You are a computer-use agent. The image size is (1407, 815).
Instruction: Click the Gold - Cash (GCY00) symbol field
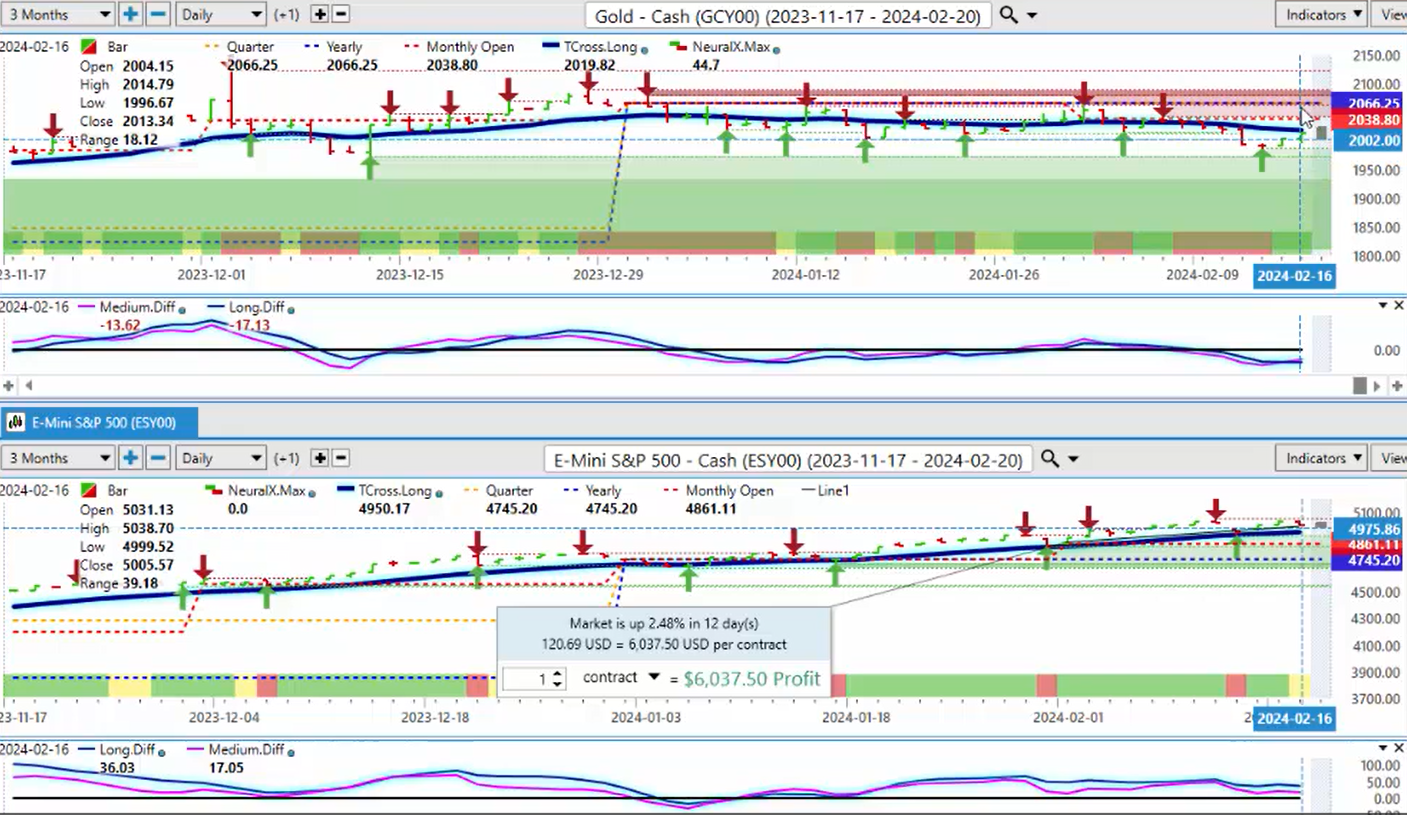click(789, 15)
